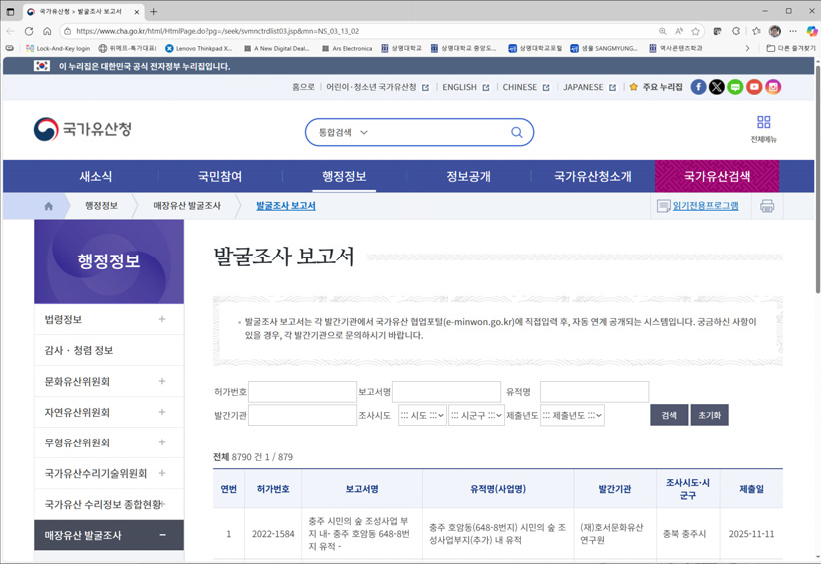Open 읽기전용프로그램 link
The width and height of the screenshot is (821, 564).
pos(705,206)
